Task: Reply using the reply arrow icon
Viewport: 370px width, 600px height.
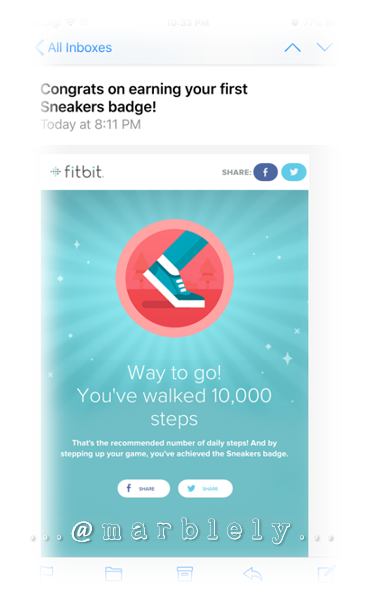Action: (x=253, y=574)
